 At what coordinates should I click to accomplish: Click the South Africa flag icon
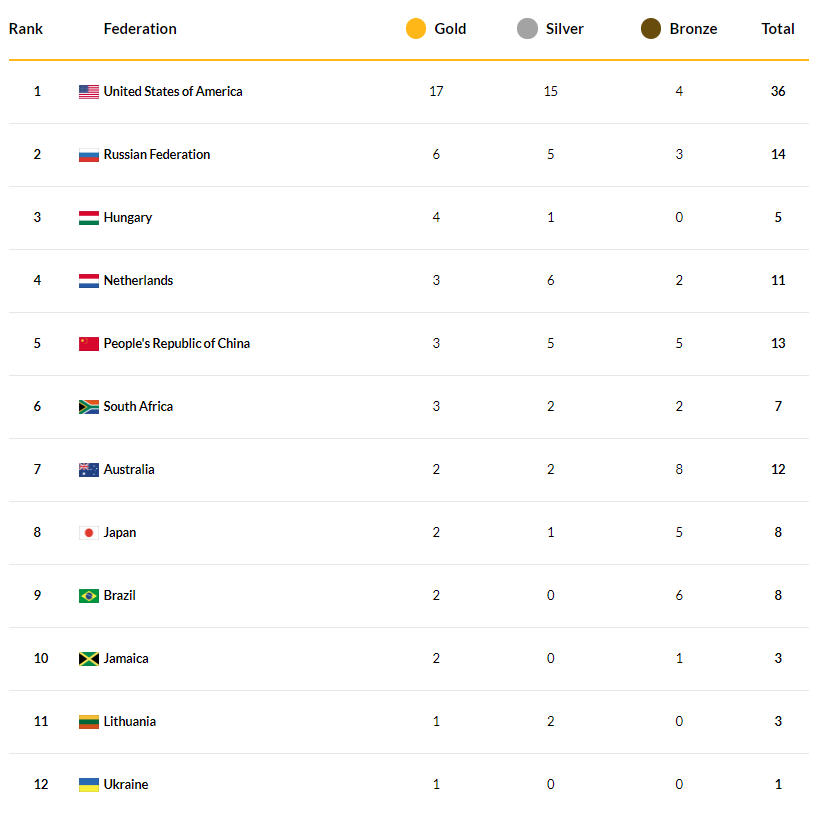[x=89, y=407]
